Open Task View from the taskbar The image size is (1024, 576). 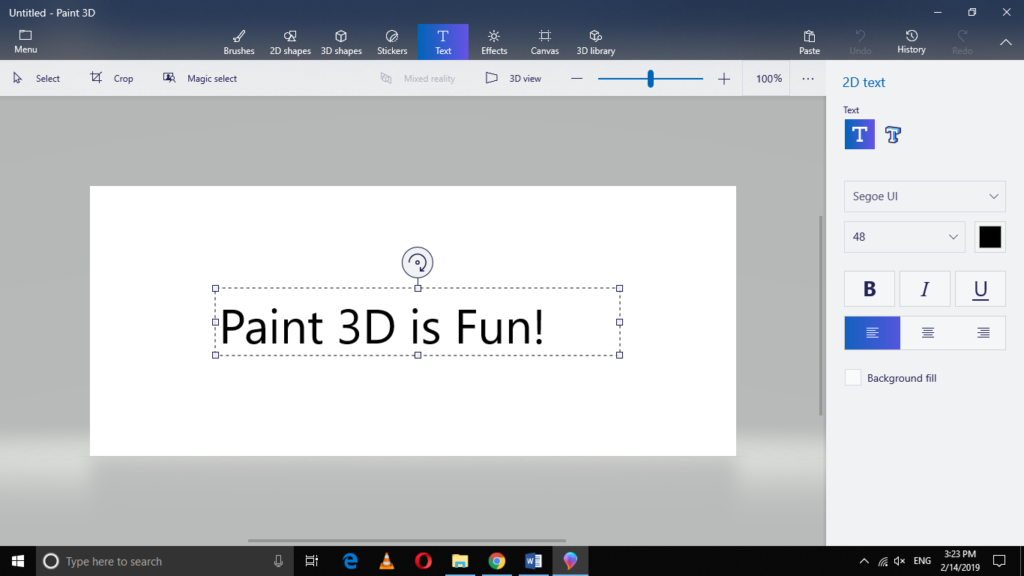[312, 561]
